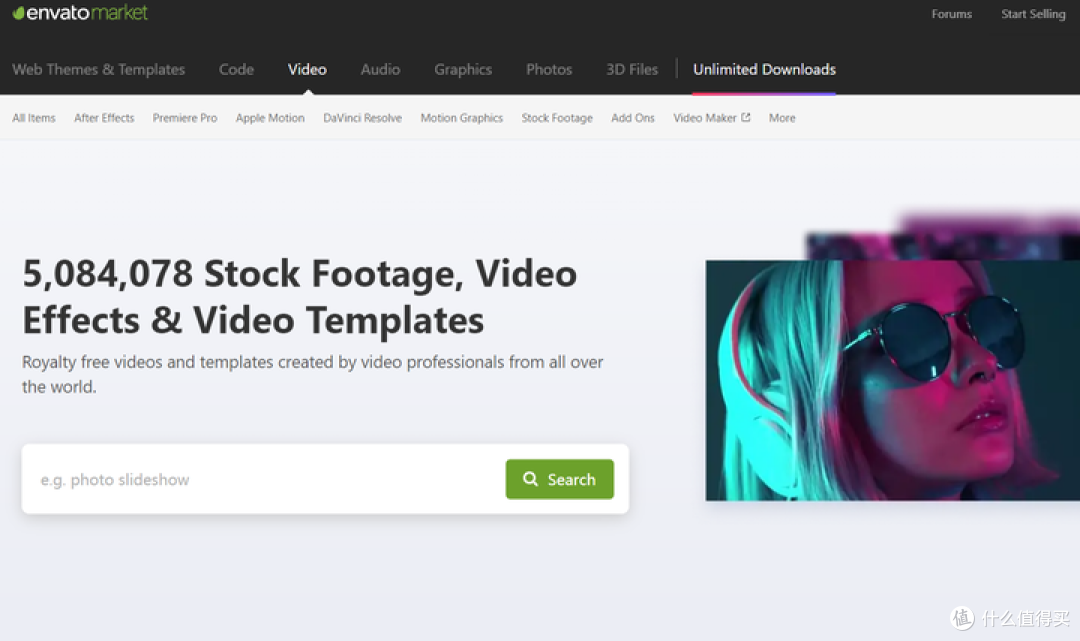
Task: Click the woman with sunglasses hero image
Action: (x=893, y=380)
